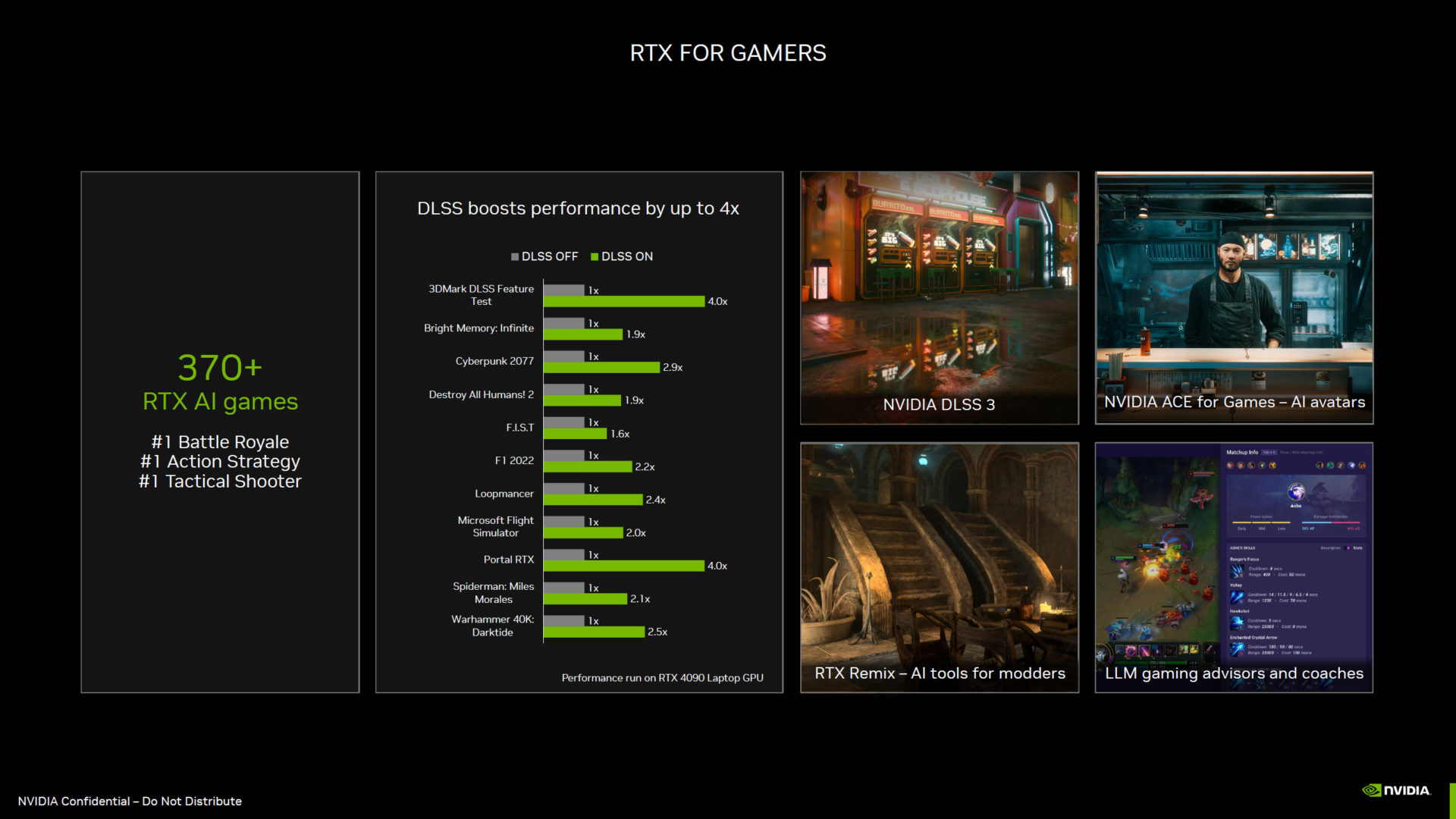Image resolution: width=1456 pixels, height=819 pixels.
Task: Click the #1 Battle Royale text line
Action: click(220, 442)
